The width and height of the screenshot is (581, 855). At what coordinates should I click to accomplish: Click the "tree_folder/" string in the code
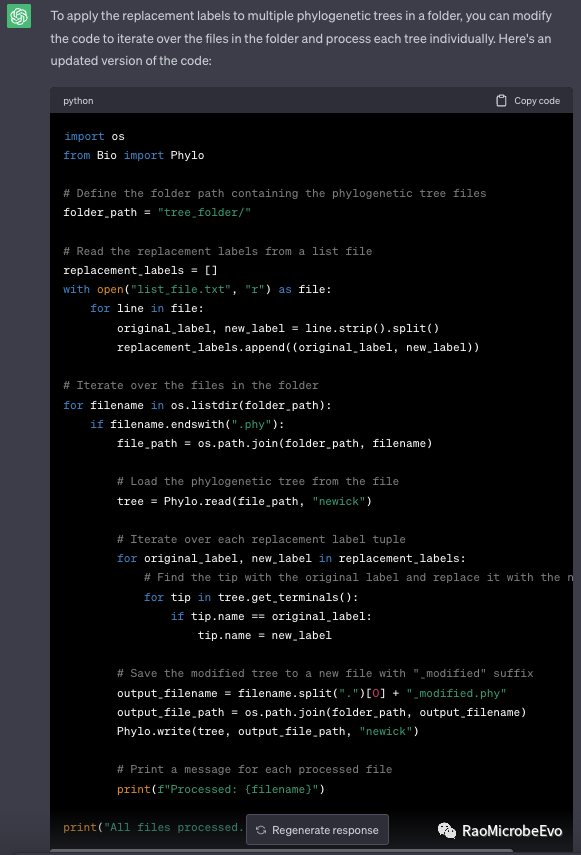coord(204,212)
